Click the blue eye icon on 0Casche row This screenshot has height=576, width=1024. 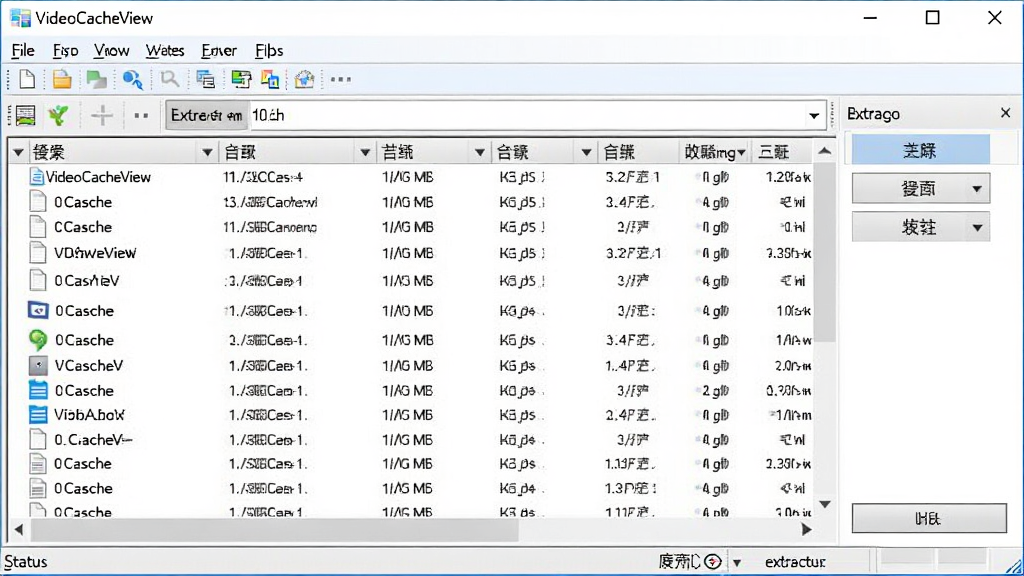click(x=38, y=310)
